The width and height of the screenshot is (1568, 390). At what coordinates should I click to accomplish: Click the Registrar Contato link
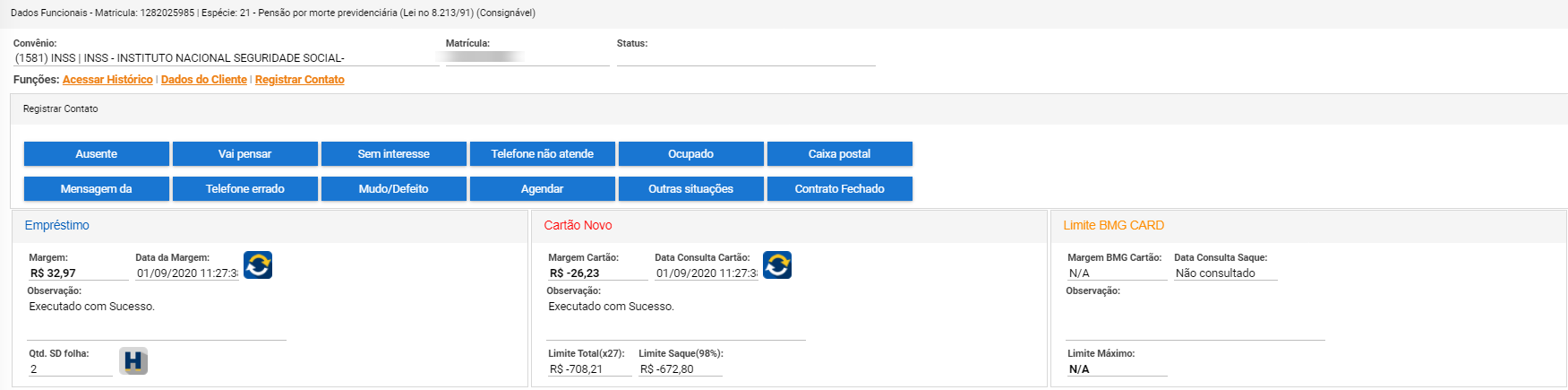(299, 80)
